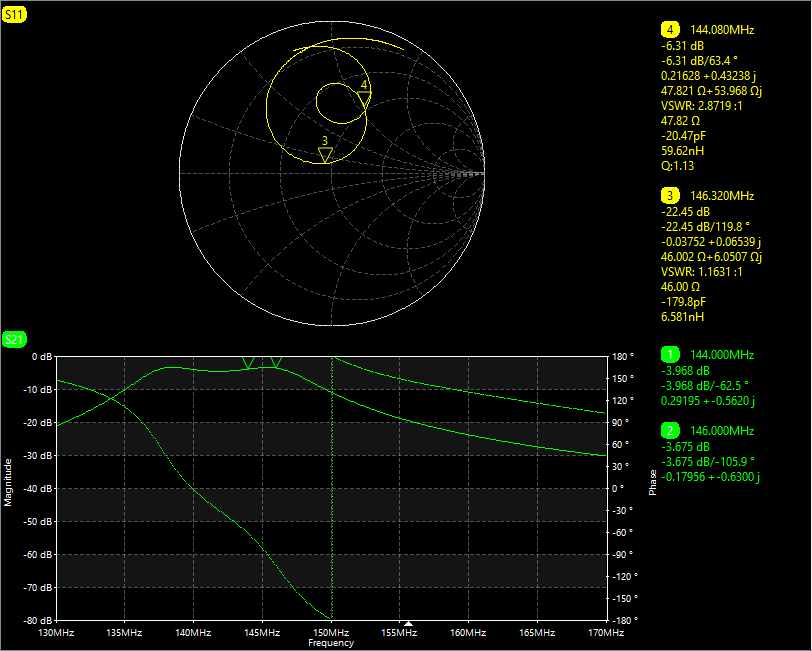The height and width of the screenshot is (651, 812).
Task: Select marker 3 triangle on Smith chart
Action: coord(325,154)
